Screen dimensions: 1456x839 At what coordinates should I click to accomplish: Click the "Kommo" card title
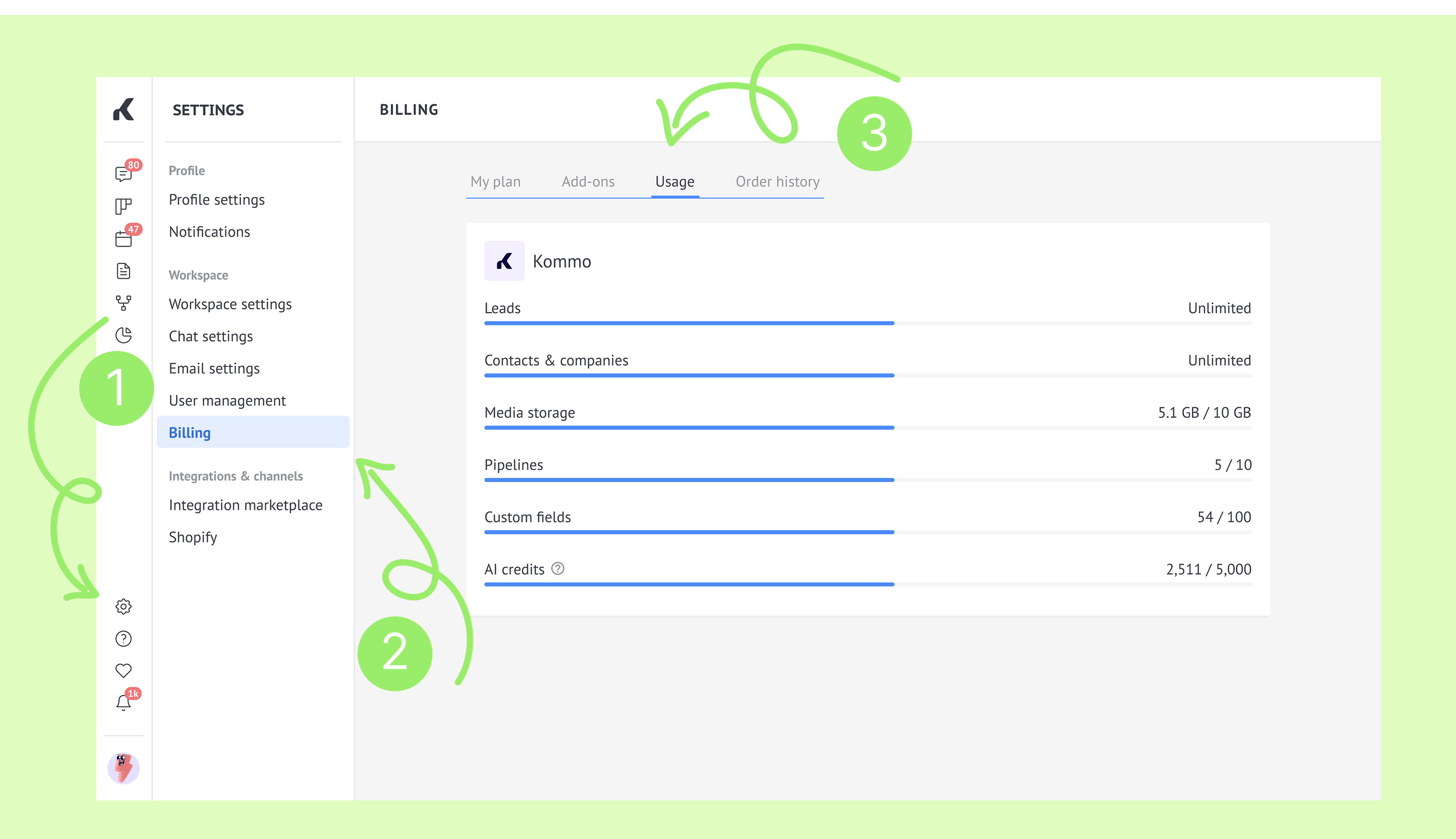tap(562, 261)
